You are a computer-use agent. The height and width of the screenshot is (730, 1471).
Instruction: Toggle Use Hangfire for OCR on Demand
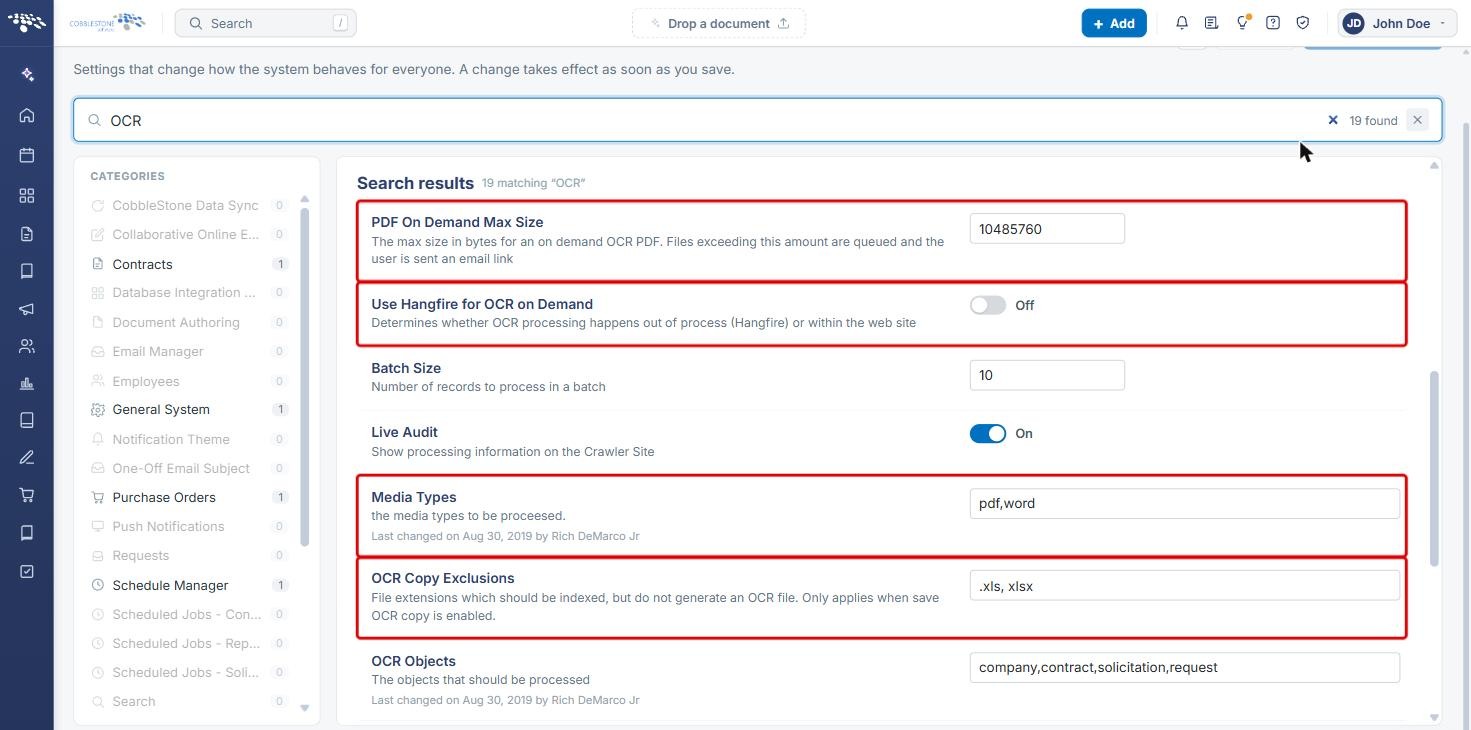[x=988, y=305]
